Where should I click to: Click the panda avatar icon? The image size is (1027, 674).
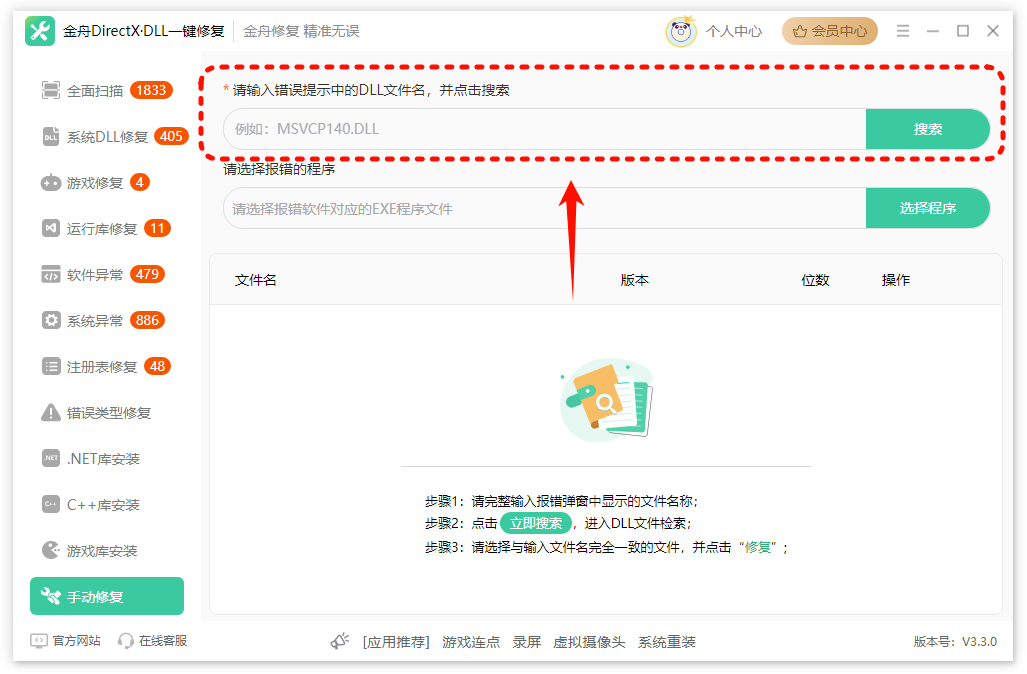coord(681,31)
